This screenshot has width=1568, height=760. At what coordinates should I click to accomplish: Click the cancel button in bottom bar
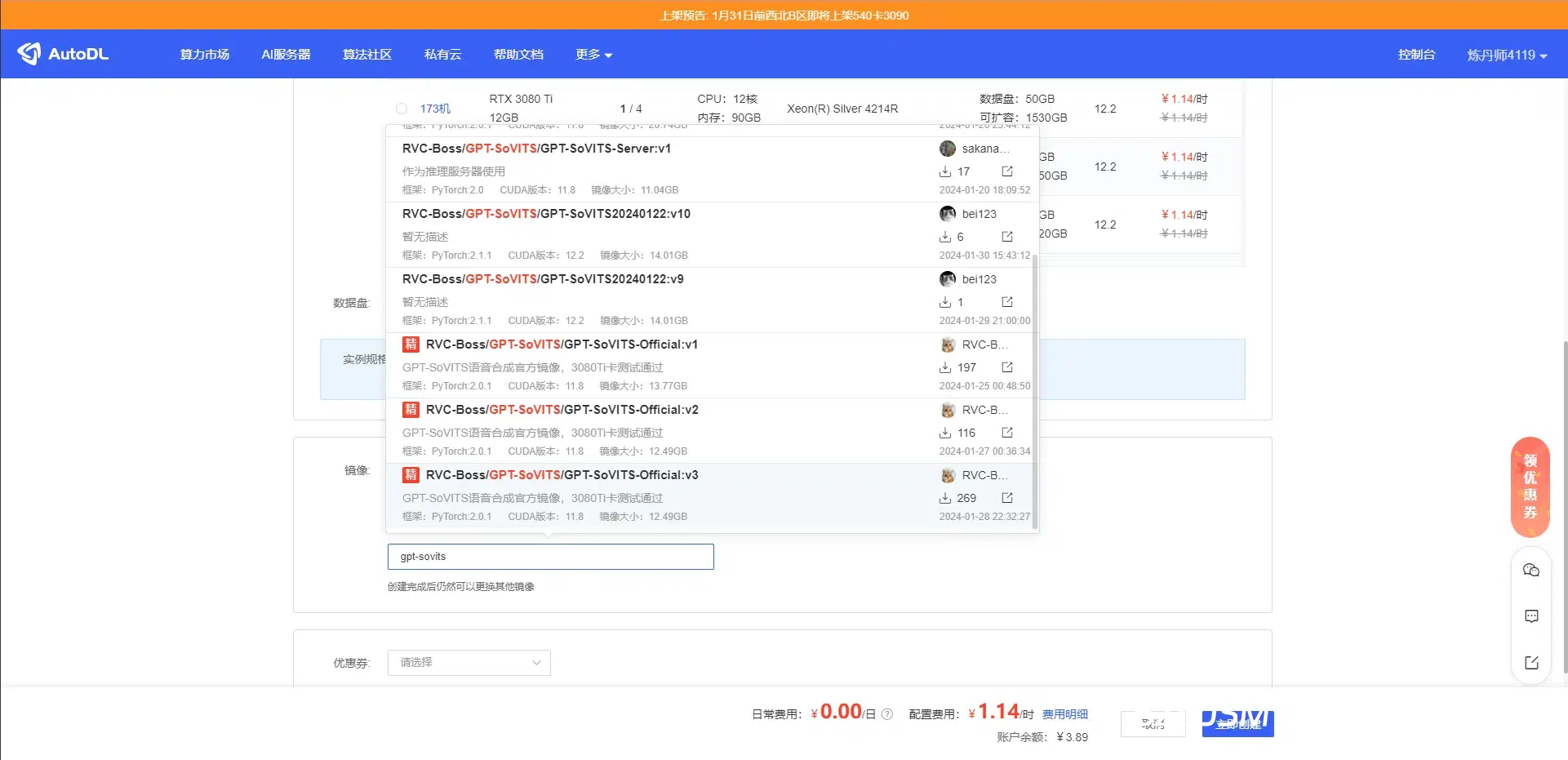pos(1153,724)
